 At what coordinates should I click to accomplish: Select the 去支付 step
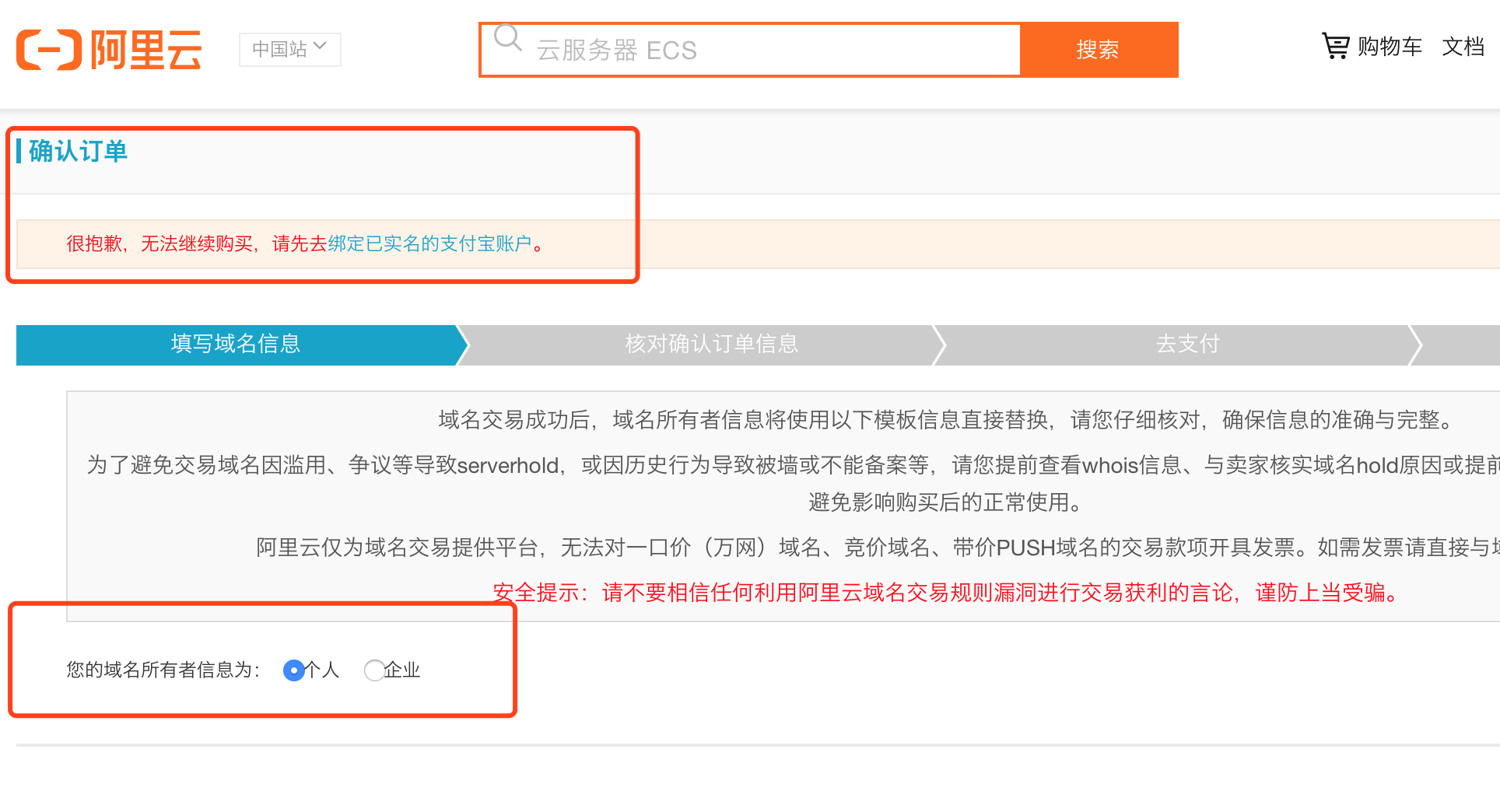pyautogui.click(x=1186, y=345)
